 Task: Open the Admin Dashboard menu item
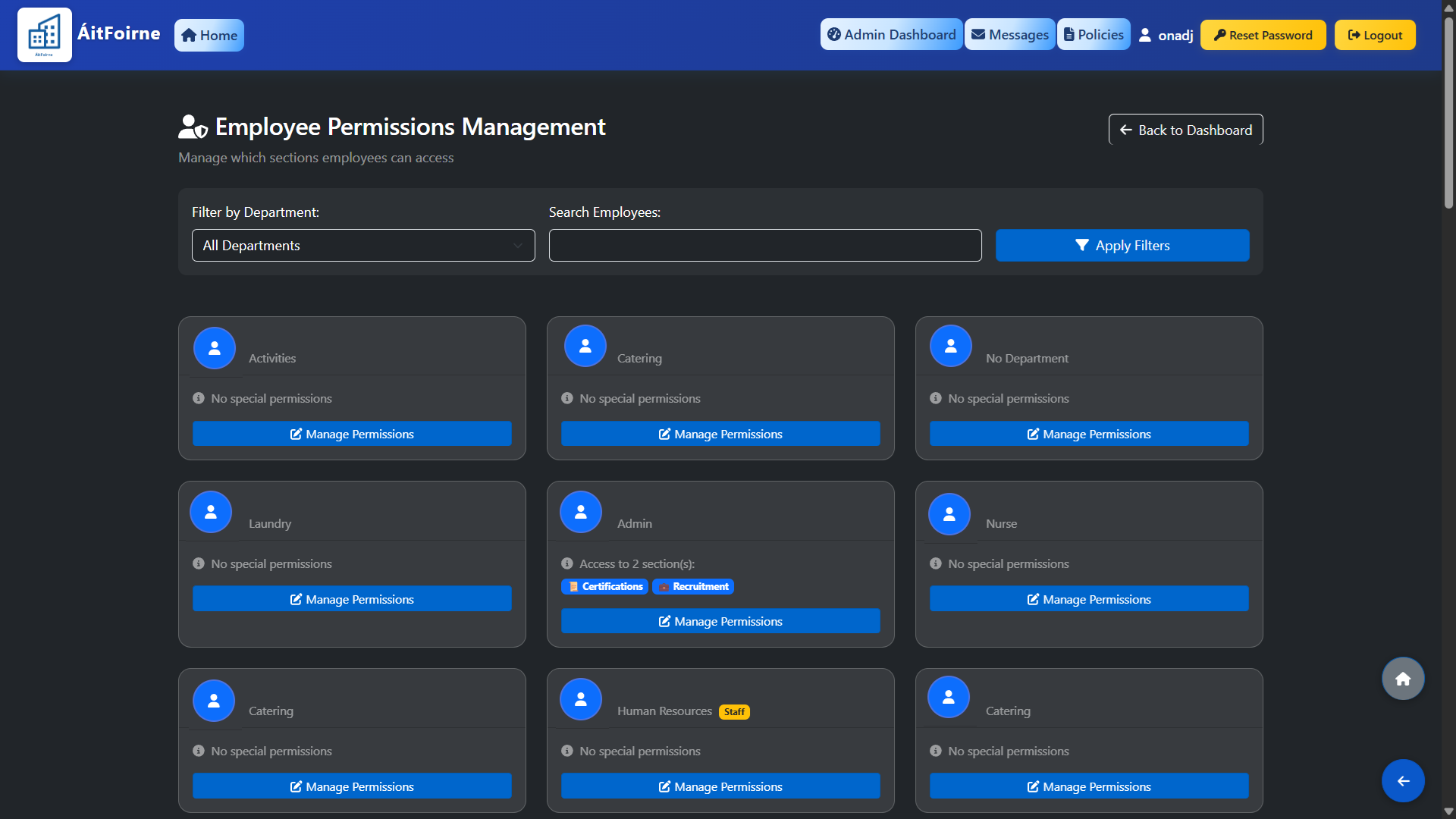pos(891,35)
